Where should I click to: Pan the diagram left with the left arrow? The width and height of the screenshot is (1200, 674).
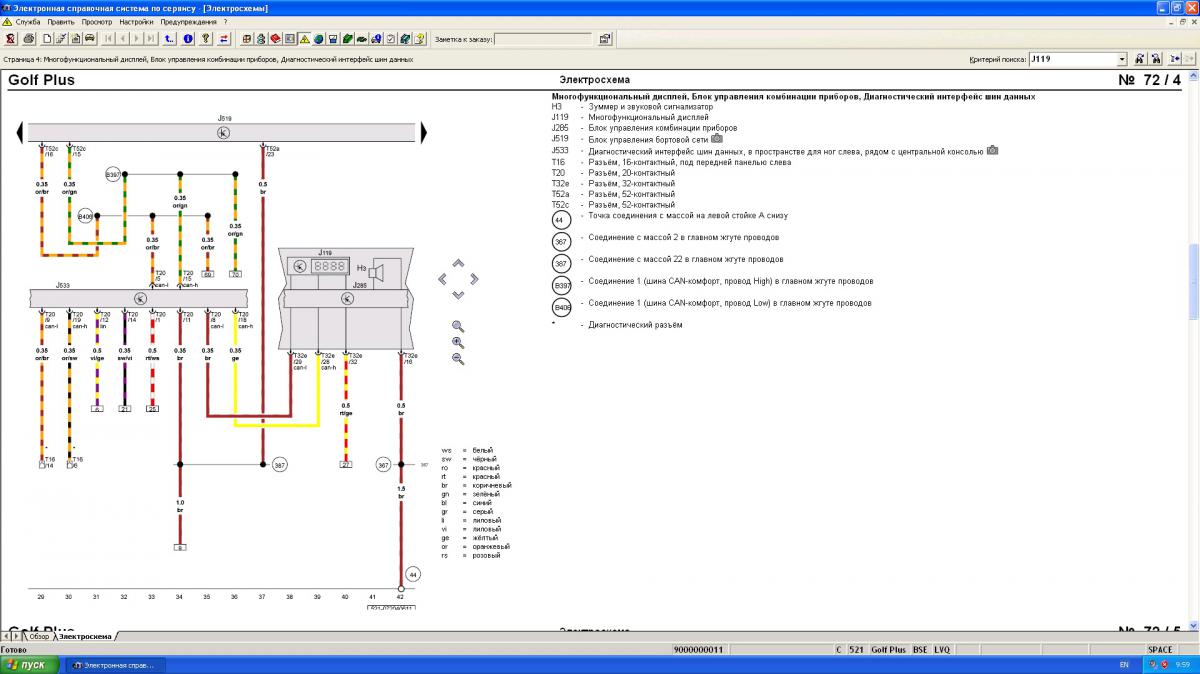(x=443, y=279)
